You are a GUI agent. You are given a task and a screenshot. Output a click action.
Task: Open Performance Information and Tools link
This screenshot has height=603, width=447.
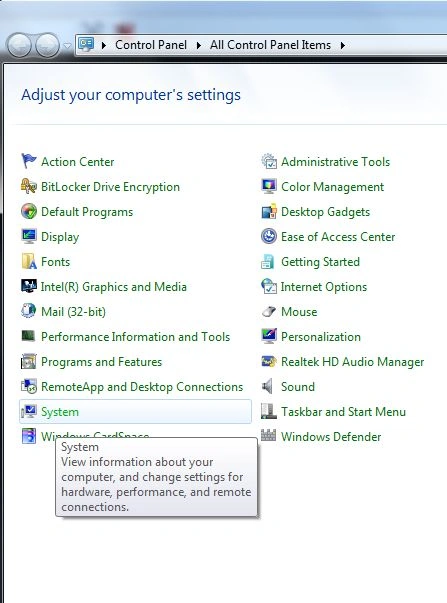pyautogui.click(x=135, y=337)
